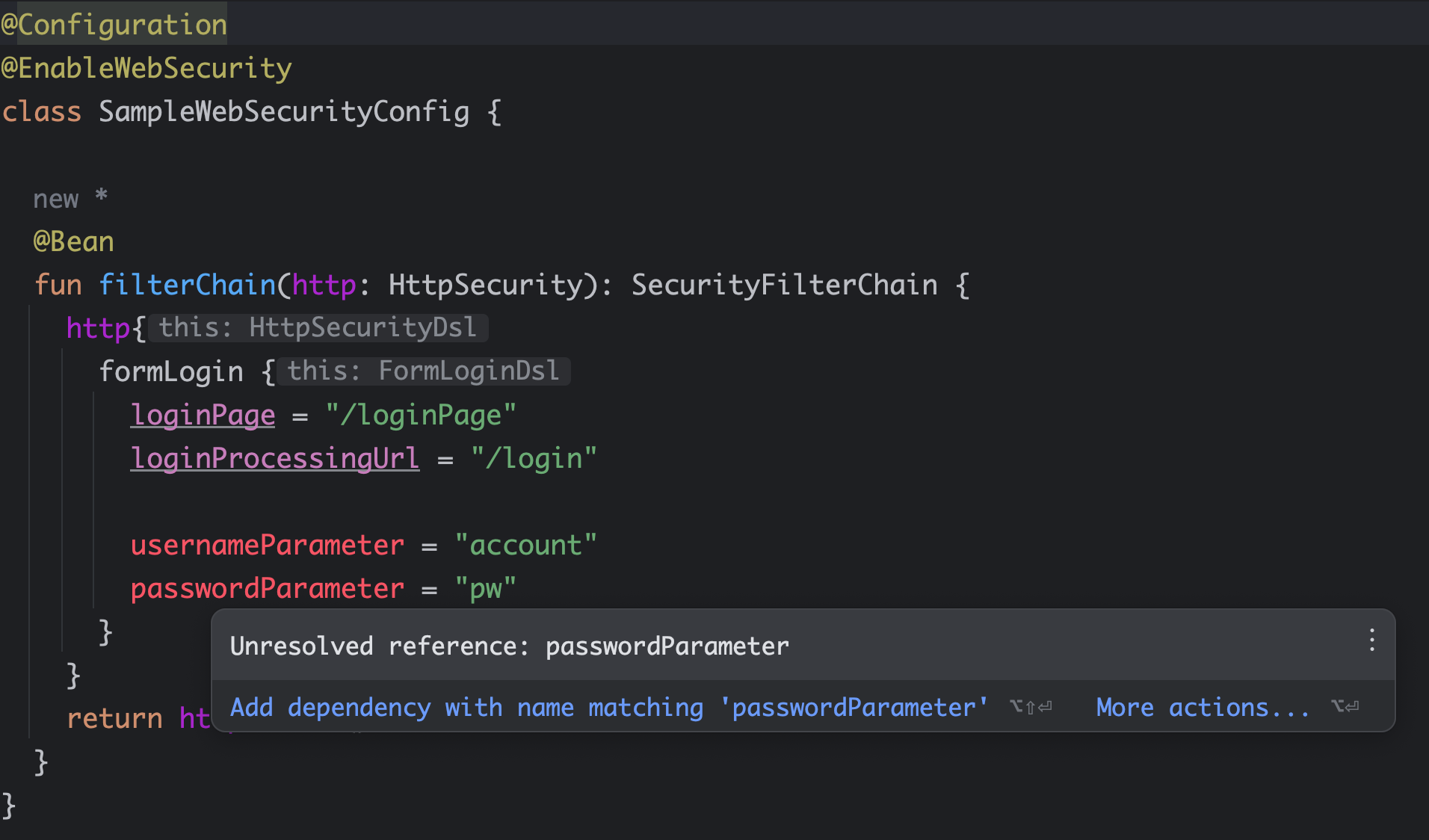Click the @EnableWebSecurity annotation
This screenshot has height=840, width=1429.
[146, 68]
